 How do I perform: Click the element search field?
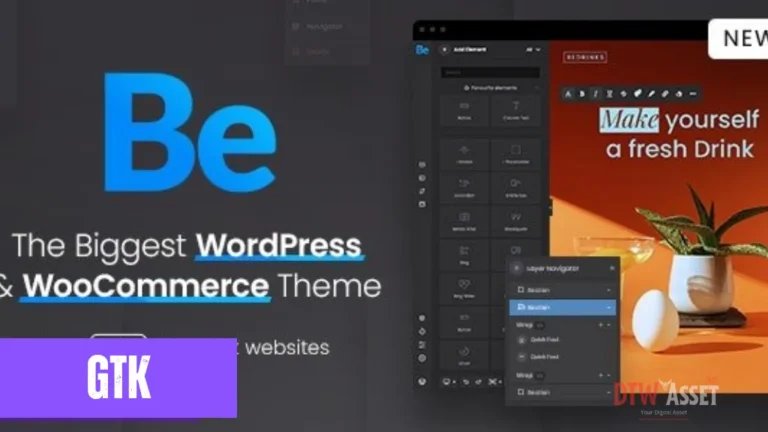[490, 72]
